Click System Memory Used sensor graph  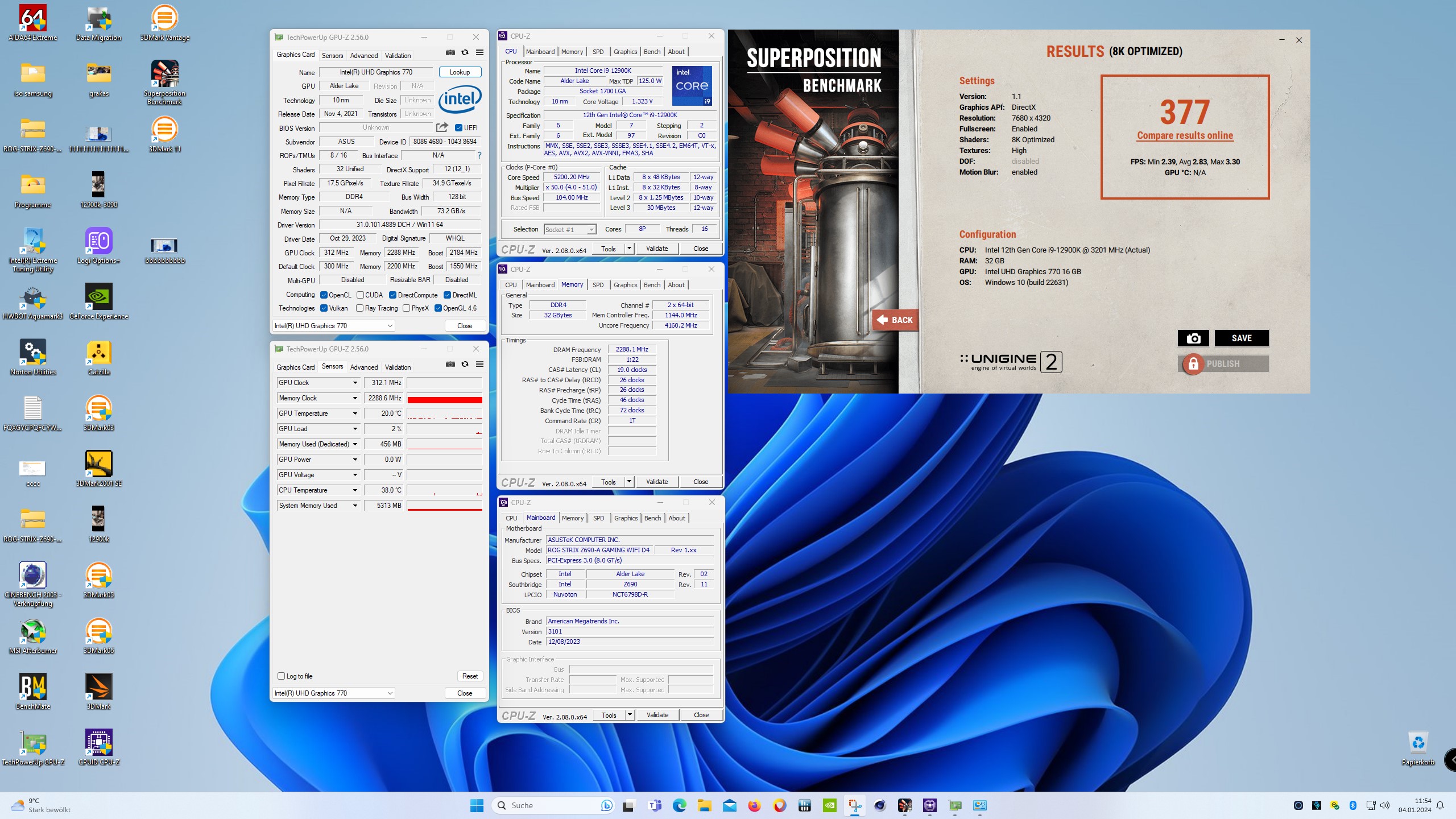point(445,506)
